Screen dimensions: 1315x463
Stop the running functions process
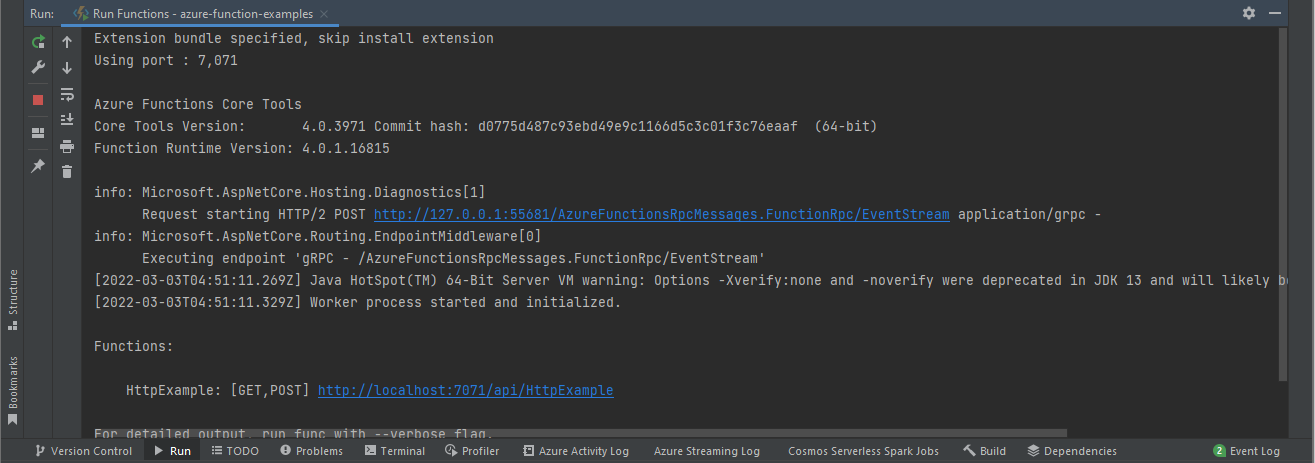(38, 100)
